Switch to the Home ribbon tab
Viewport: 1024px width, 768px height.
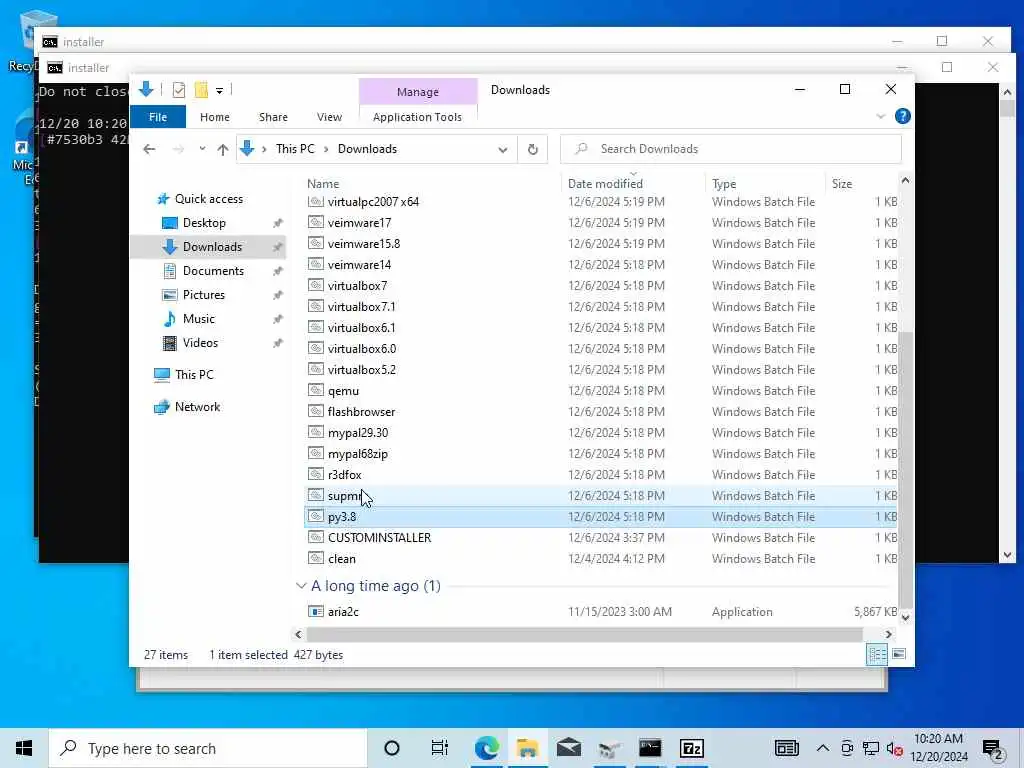(x=215, y=117)
